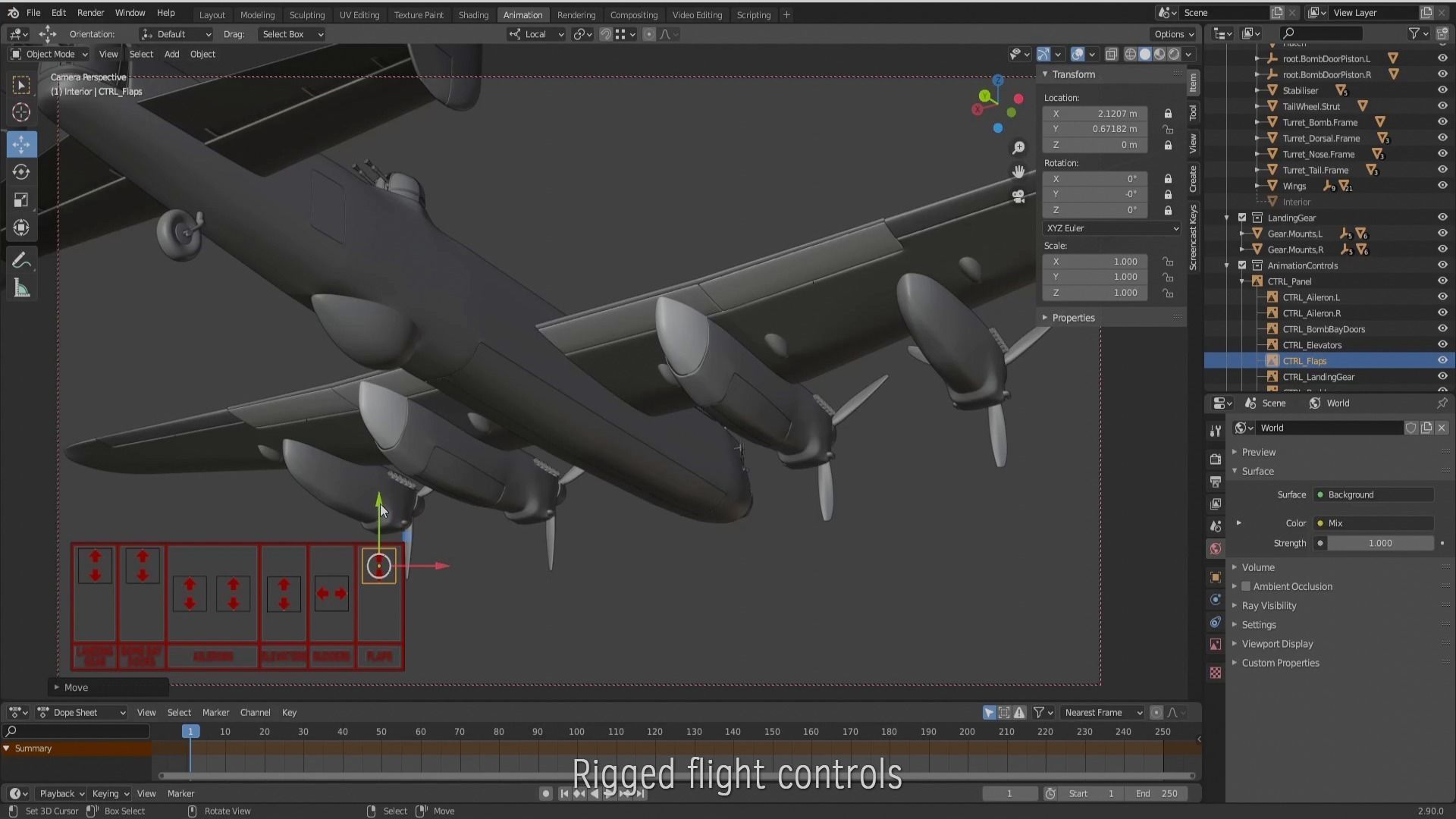This screenshot has height=819, width=1456.
Task: Hide CTRL_Flaps using its eye icon
Action: point(1442,361)
